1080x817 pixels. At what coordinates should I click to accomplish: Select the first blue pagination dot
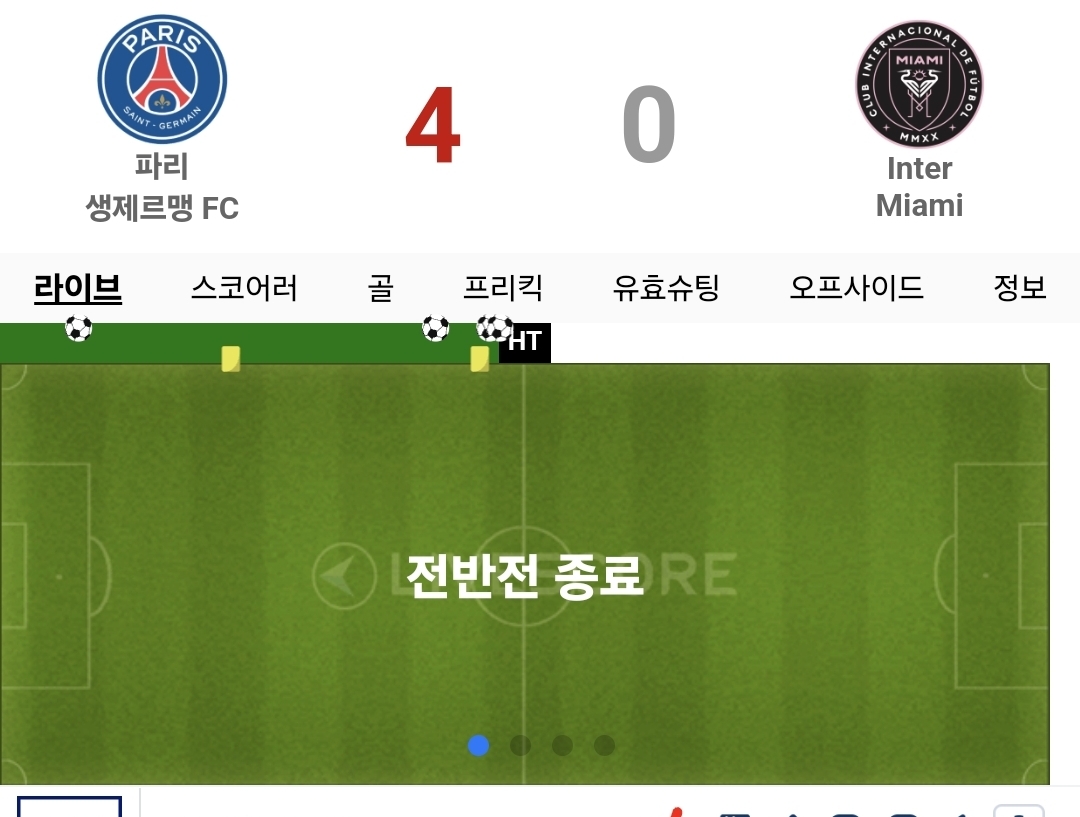pyautogui.click(x=479, y=745)
